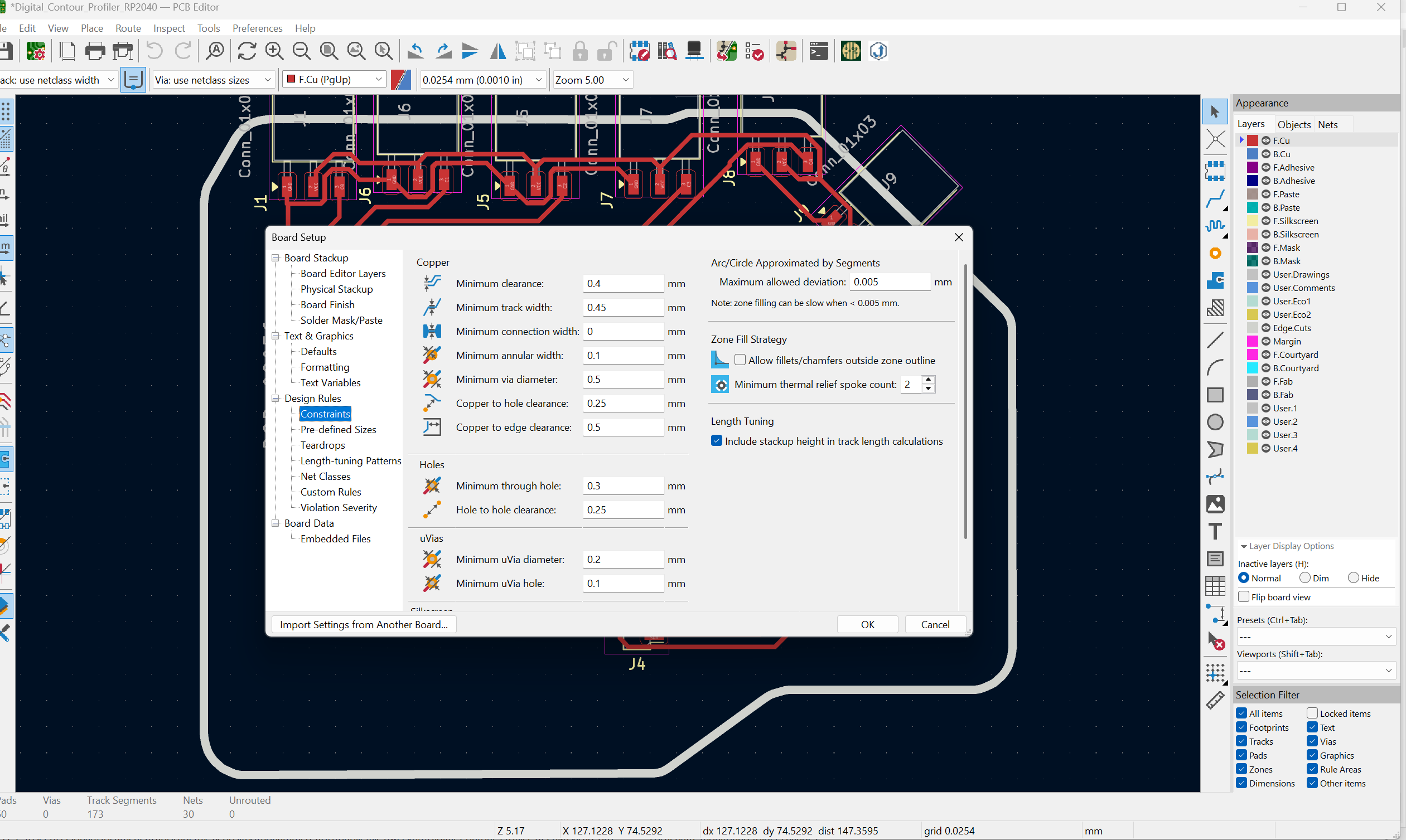Select the Draw Line tool
The height and width of the screenshot is (840, 1406).
point(1215,340)
